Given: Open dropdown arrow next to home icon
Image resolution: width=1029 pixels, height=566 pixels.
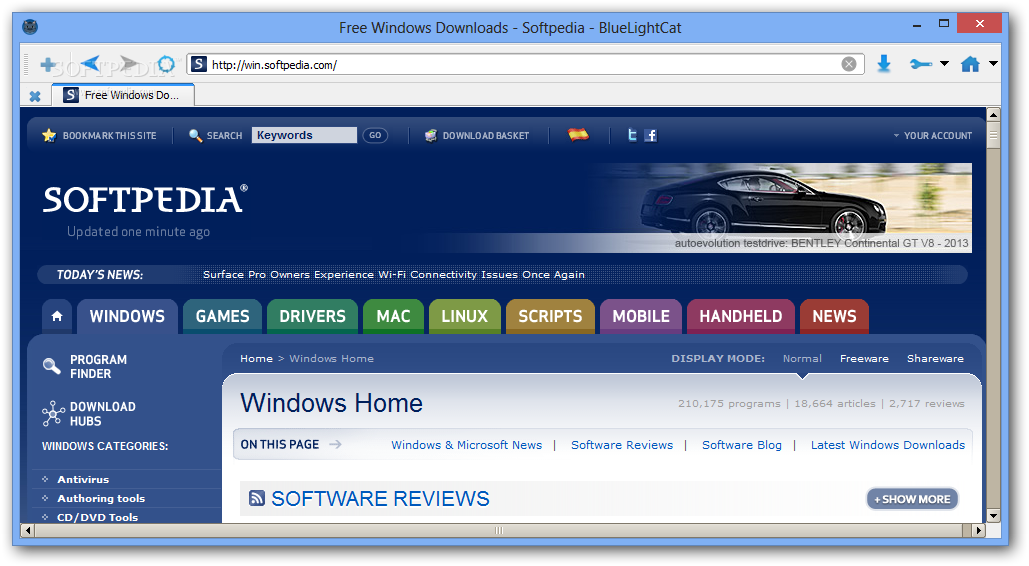Looking at the screenshot, I should click(x=993, y=64).
